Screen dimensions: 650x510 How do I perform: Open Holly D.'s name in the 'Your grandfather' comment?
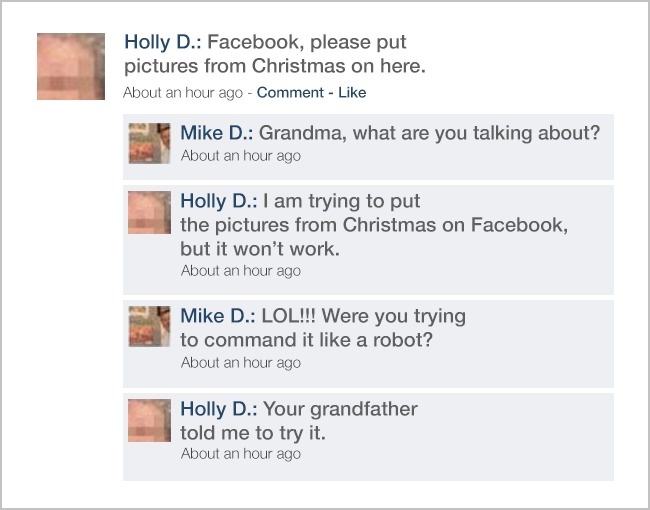(219, 409)
